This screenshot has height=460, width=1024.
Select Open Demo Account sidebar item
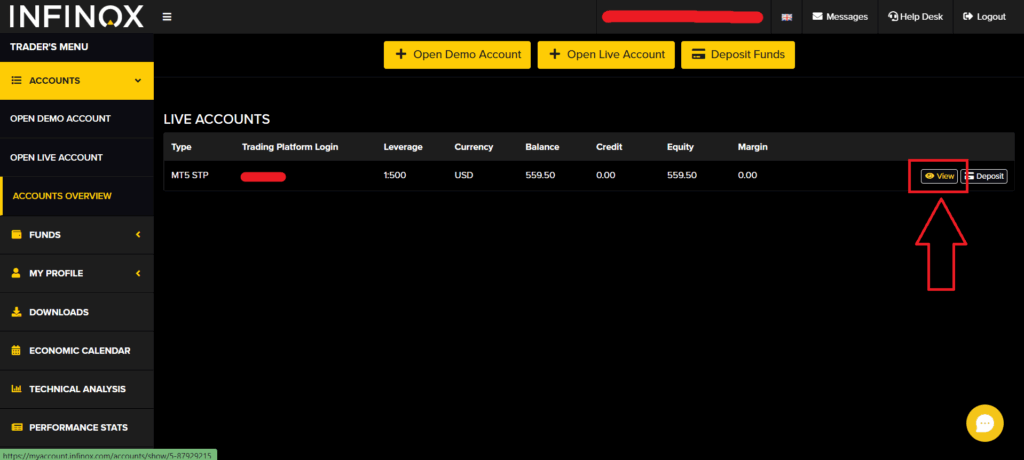point(60,118)
